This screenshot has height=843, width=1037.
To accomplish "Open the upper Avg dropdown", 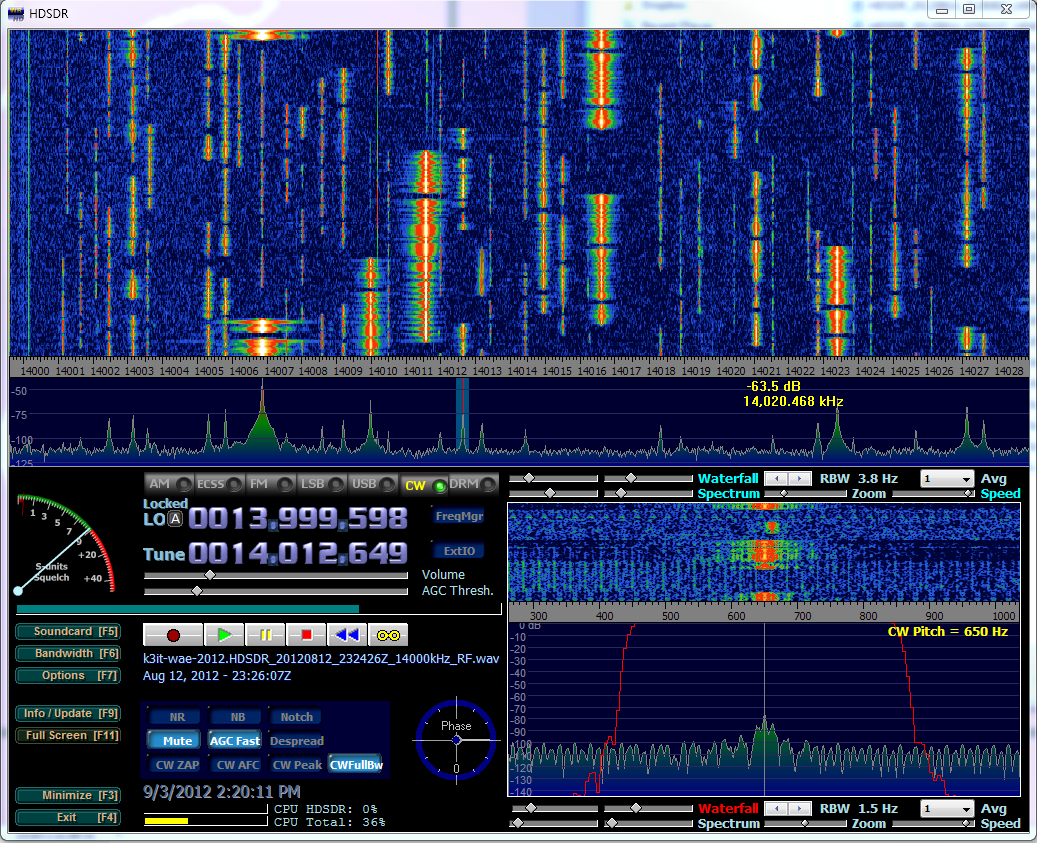I will pos(946,479).
